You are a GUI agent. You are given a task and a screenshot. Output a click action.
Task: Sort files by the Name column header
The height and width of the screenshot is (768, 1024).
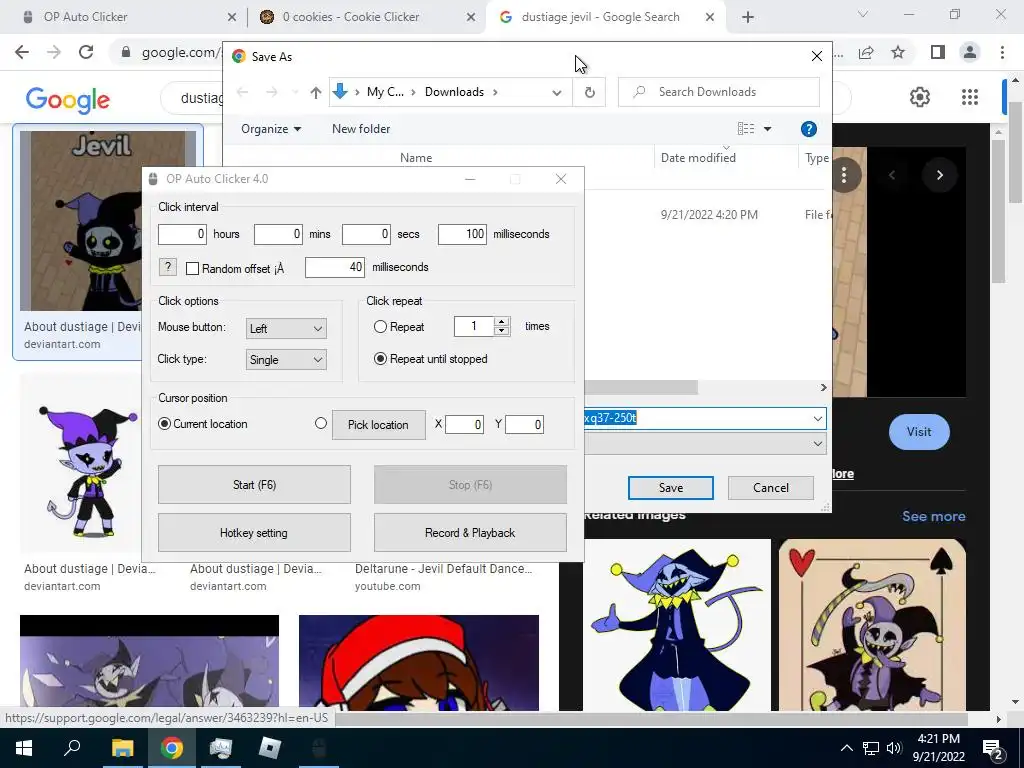pos(416,157)
